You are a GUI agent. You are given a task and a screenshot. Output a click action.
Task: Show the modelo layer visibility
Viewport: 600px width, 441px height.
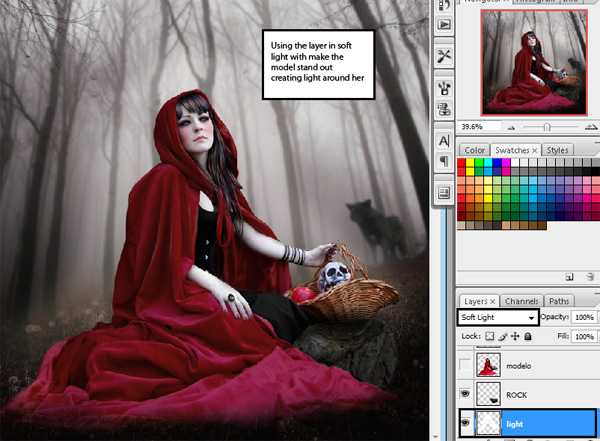[x=465, y=366]
